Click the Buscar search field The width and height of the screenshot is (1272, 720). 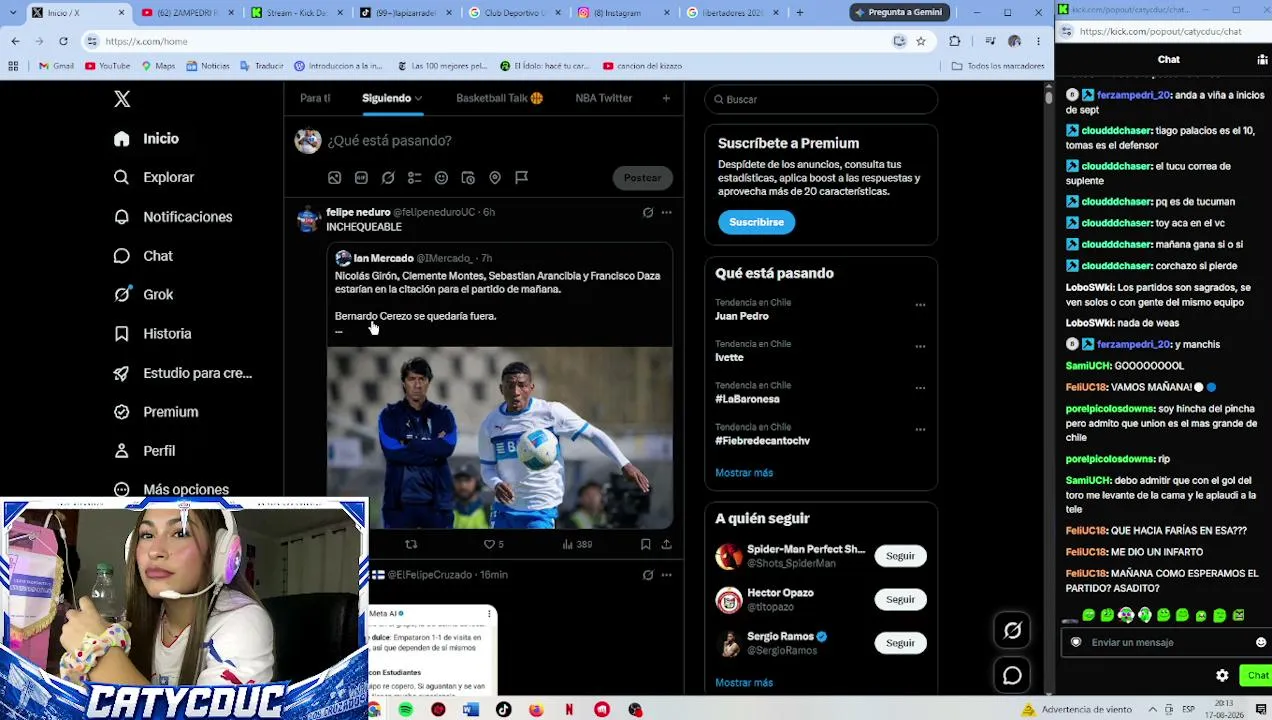pos(821,99)
